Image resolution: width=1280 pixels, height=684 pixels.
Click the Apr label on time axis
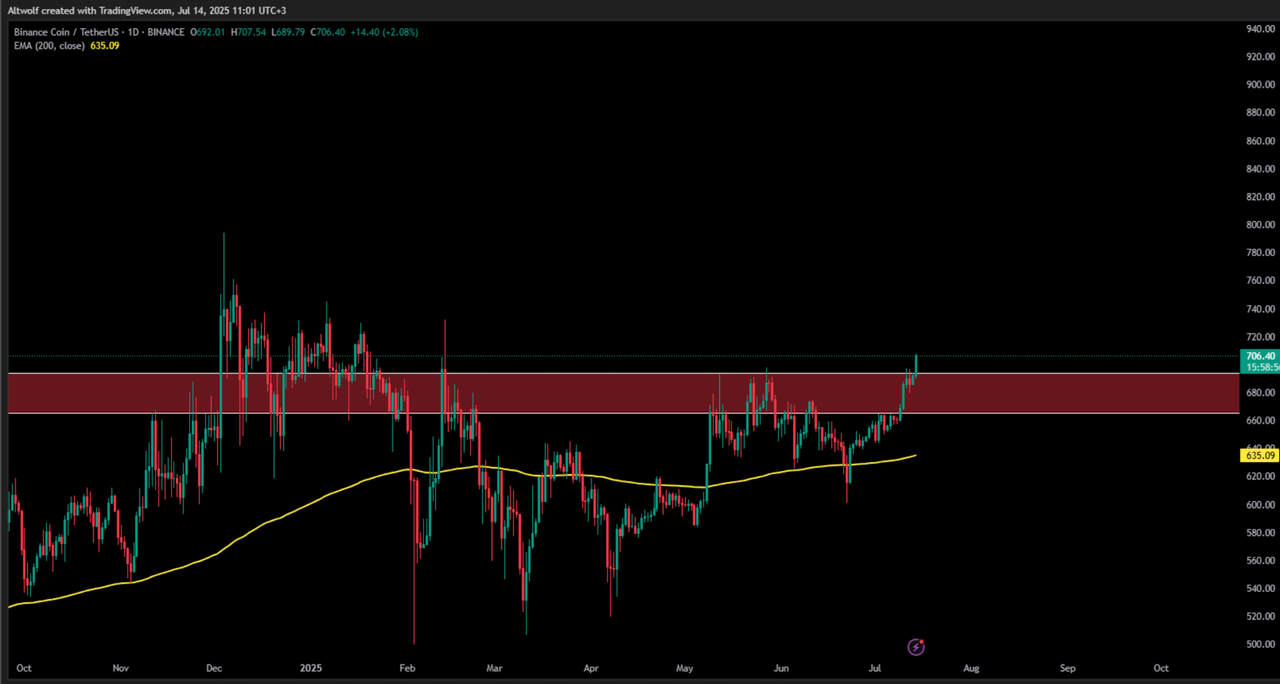pos(590,667)
